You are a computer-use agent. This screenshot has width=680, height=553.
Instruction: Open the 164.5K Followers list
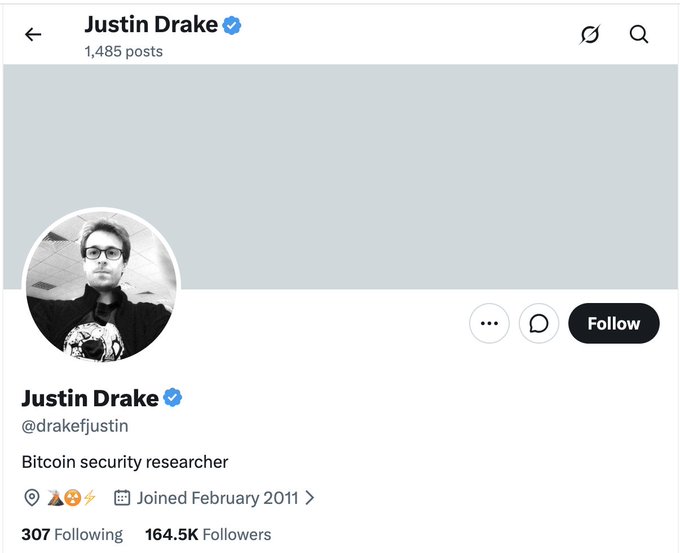tap(208, 535)
